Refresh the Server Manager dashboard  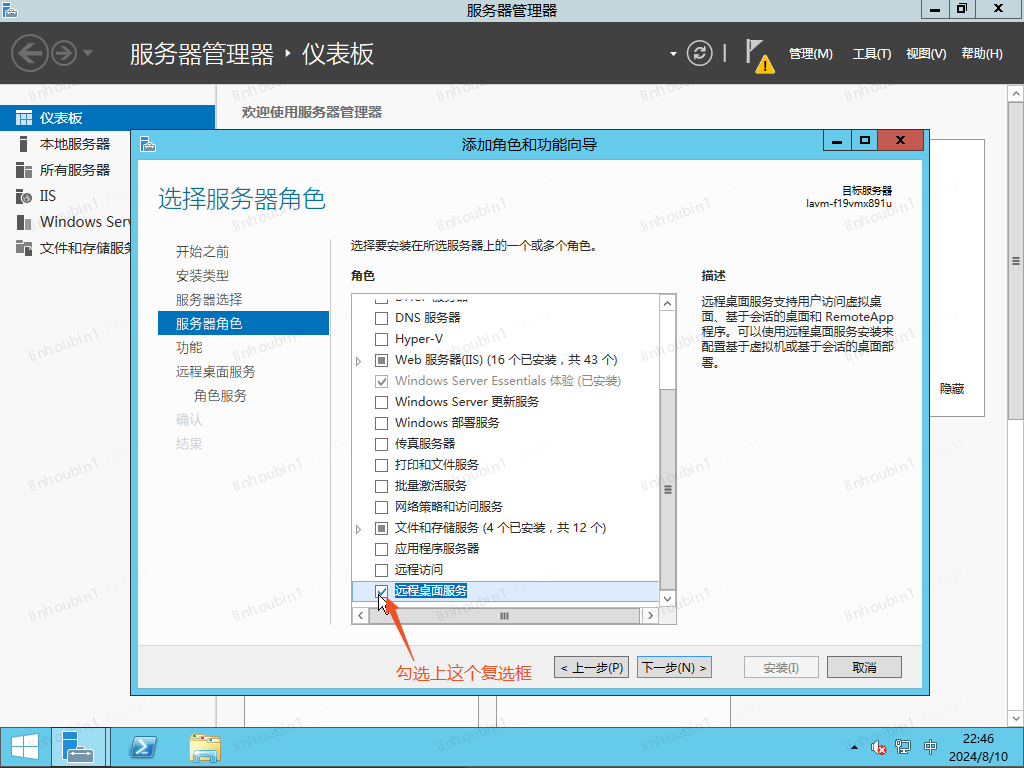699,53
